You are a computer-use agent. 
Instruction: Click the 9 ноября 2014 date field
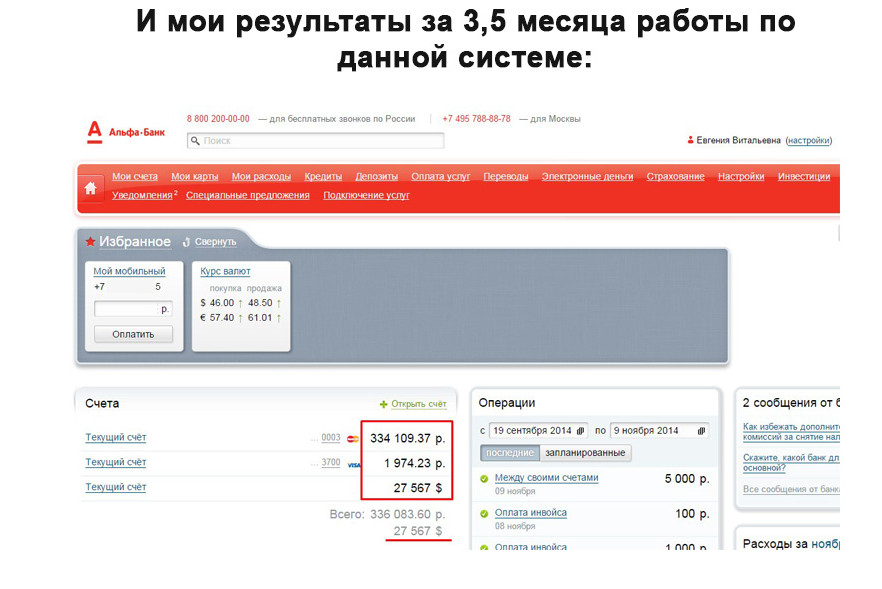click(659, 431)
